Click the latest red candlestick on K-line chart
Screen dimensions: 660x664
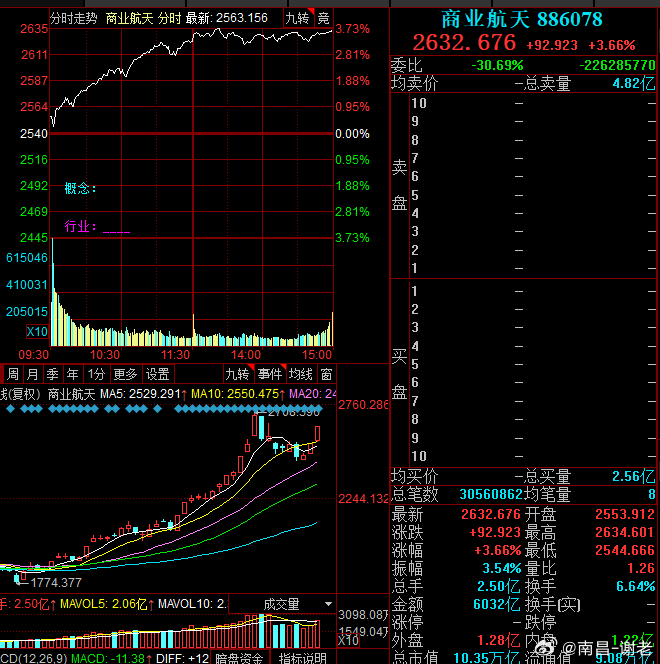click(318, 434)
